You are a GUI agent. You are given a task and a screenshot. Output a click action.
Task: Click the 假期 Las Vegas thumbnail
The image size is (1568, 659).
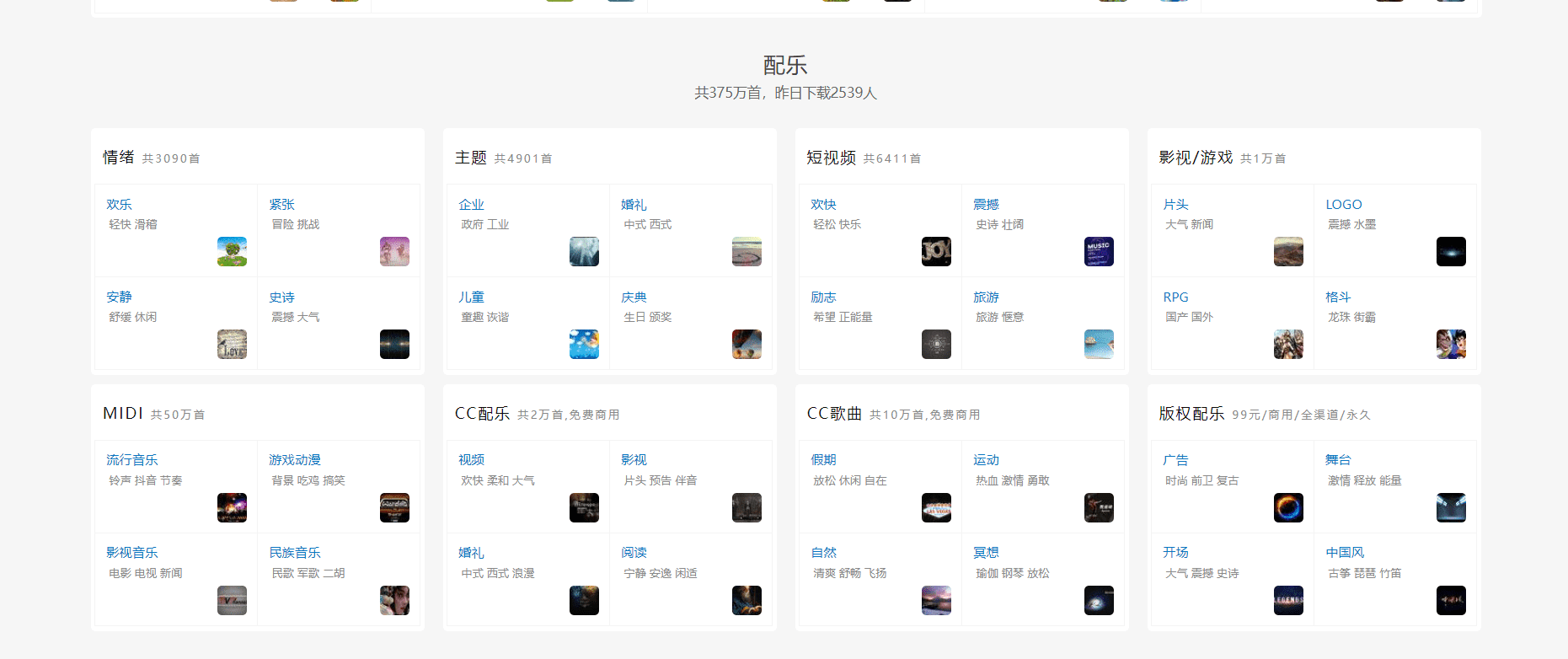coord(936,507)
